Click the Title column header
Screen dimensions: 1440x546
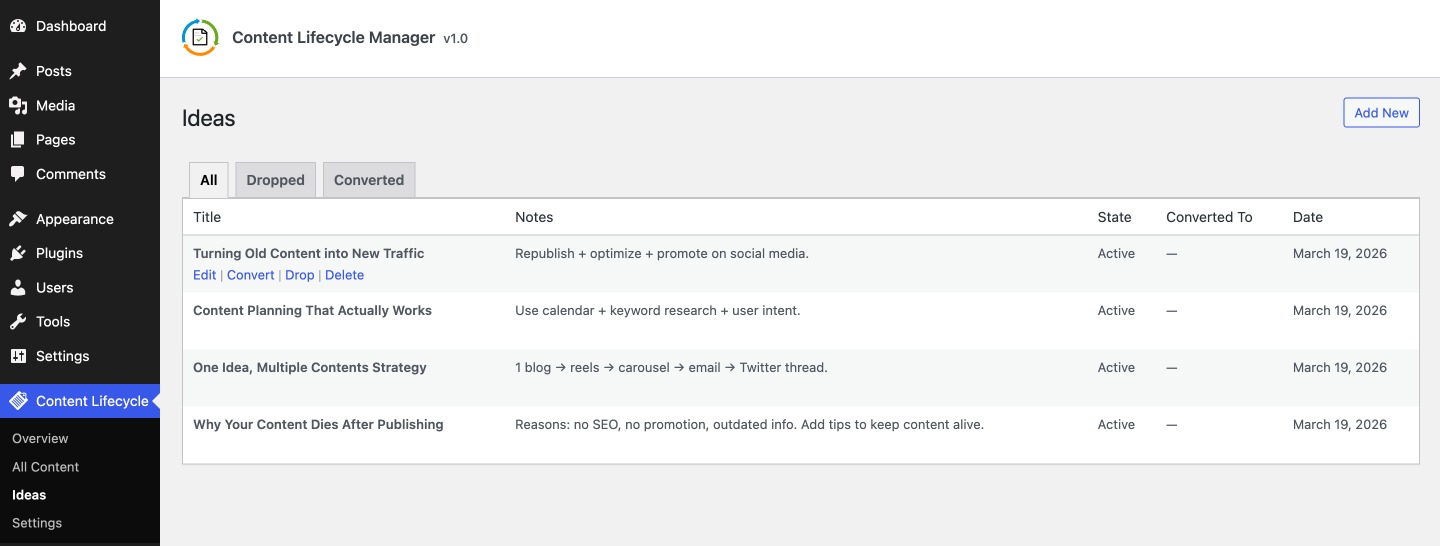(x=207, y=217)
